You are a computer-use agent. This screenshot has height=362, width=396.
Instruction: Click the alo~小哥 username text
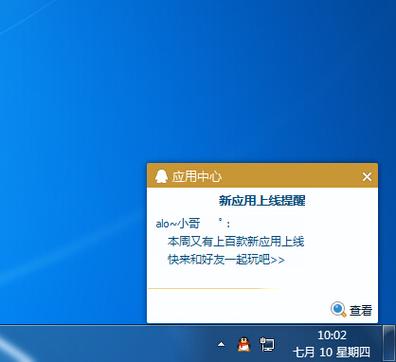(178, 223)
